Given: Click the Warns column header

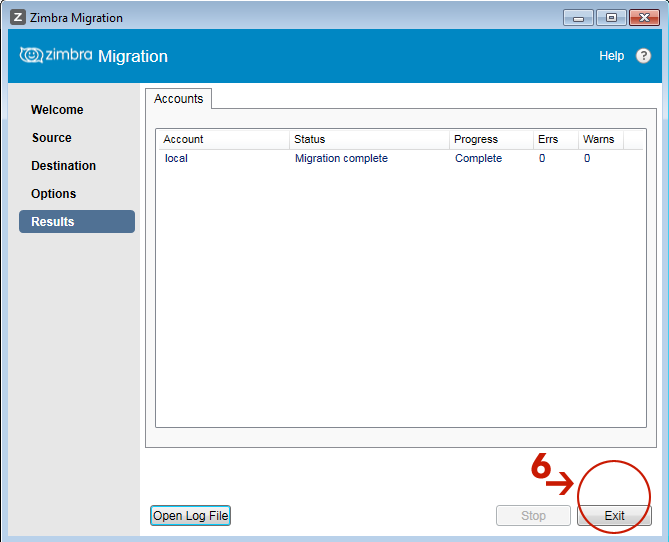Looking at the screenshot, I should (x=601, y=139).
